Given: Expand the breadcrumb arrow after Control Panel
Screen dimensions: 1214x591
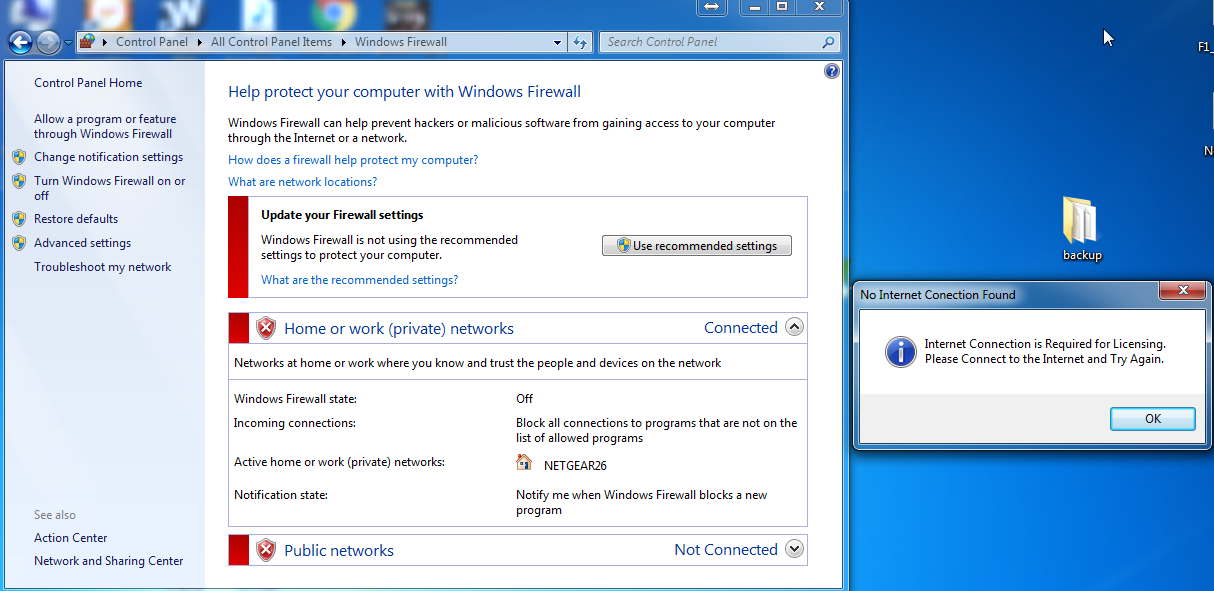Looking at the screenshot, I should pos(201,42).
